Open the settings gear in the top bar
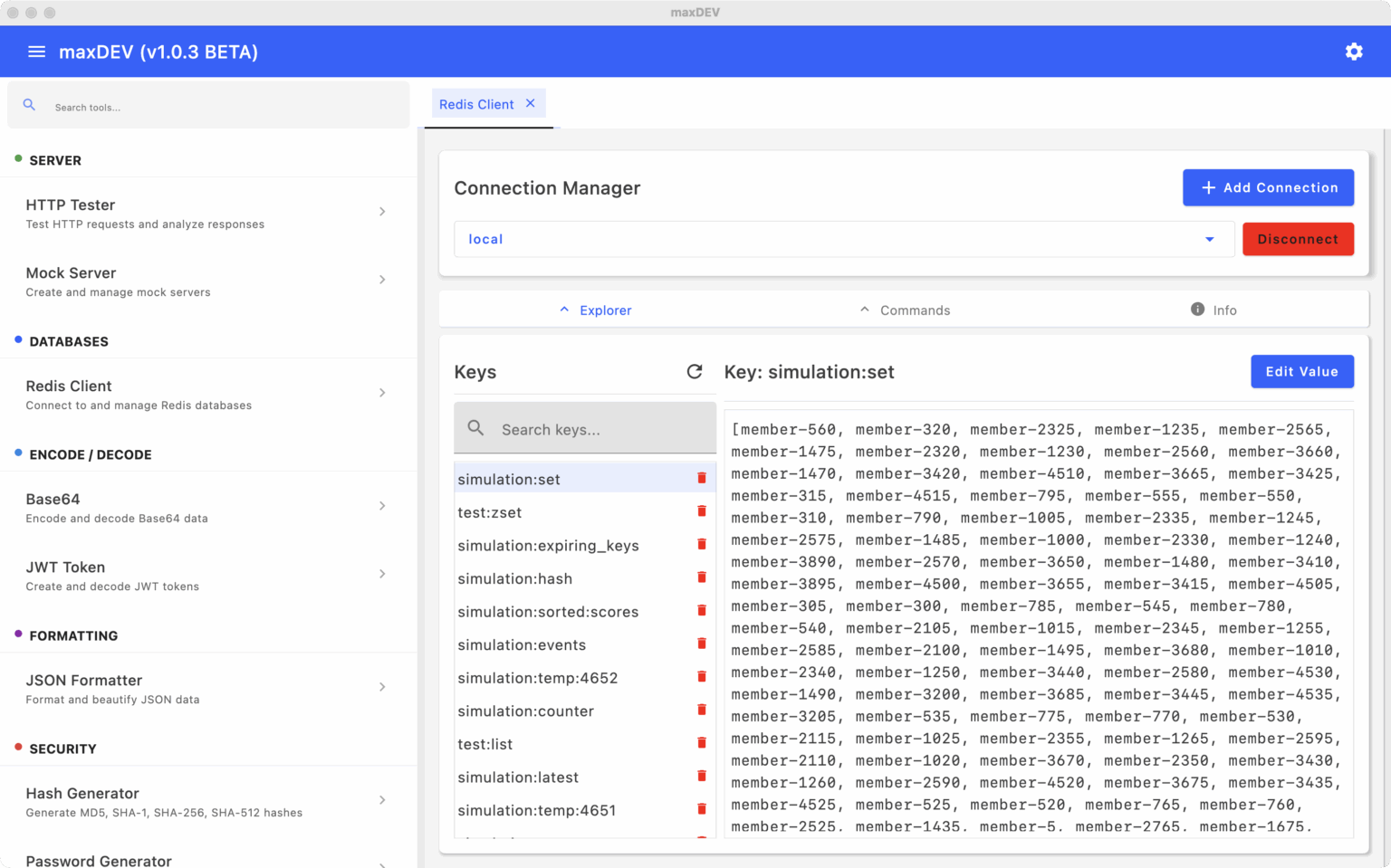This screenshot has height=868, width=1391. click(x=1354, y=52)
